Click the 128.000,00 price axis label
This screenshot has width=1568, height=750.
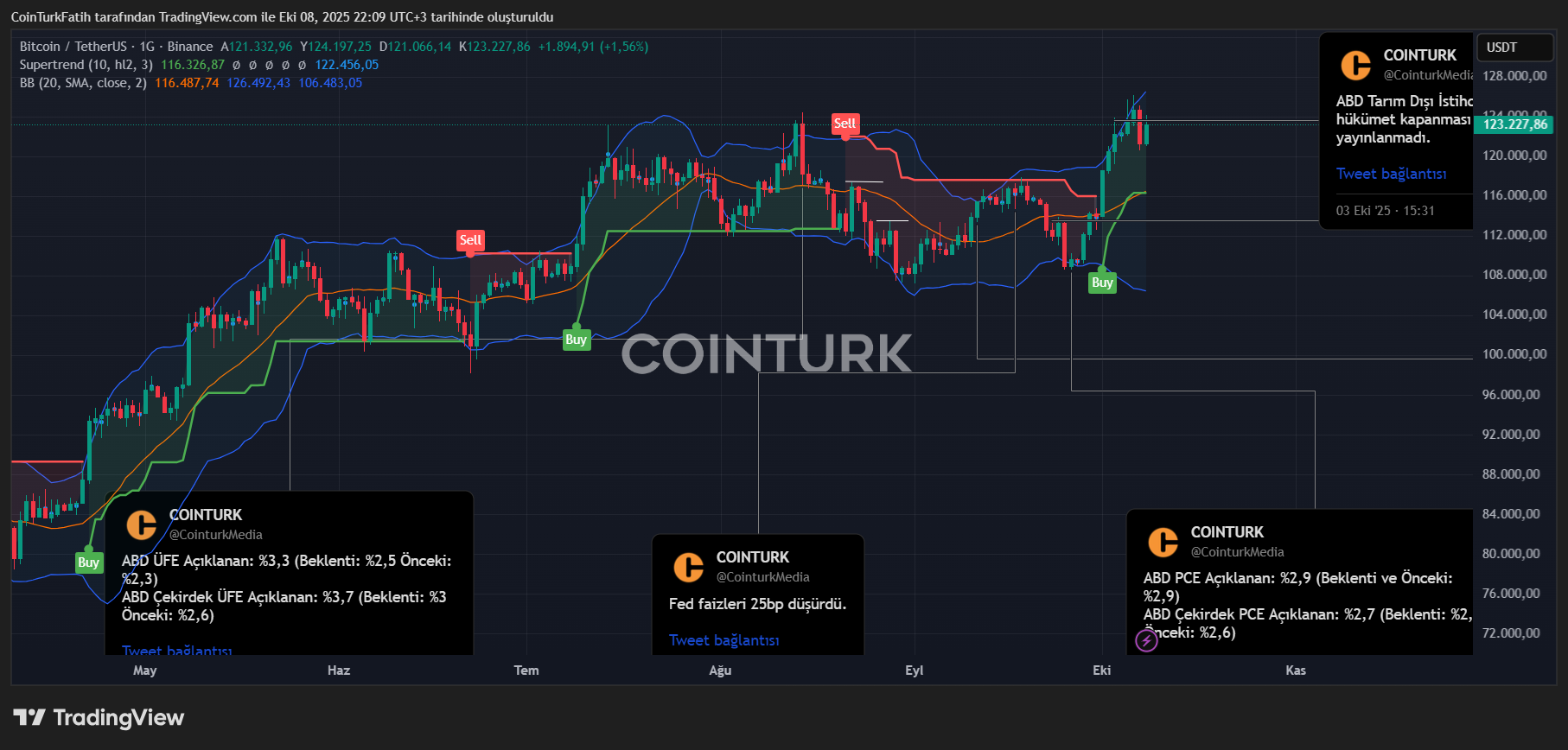(x=1514, y=76)
